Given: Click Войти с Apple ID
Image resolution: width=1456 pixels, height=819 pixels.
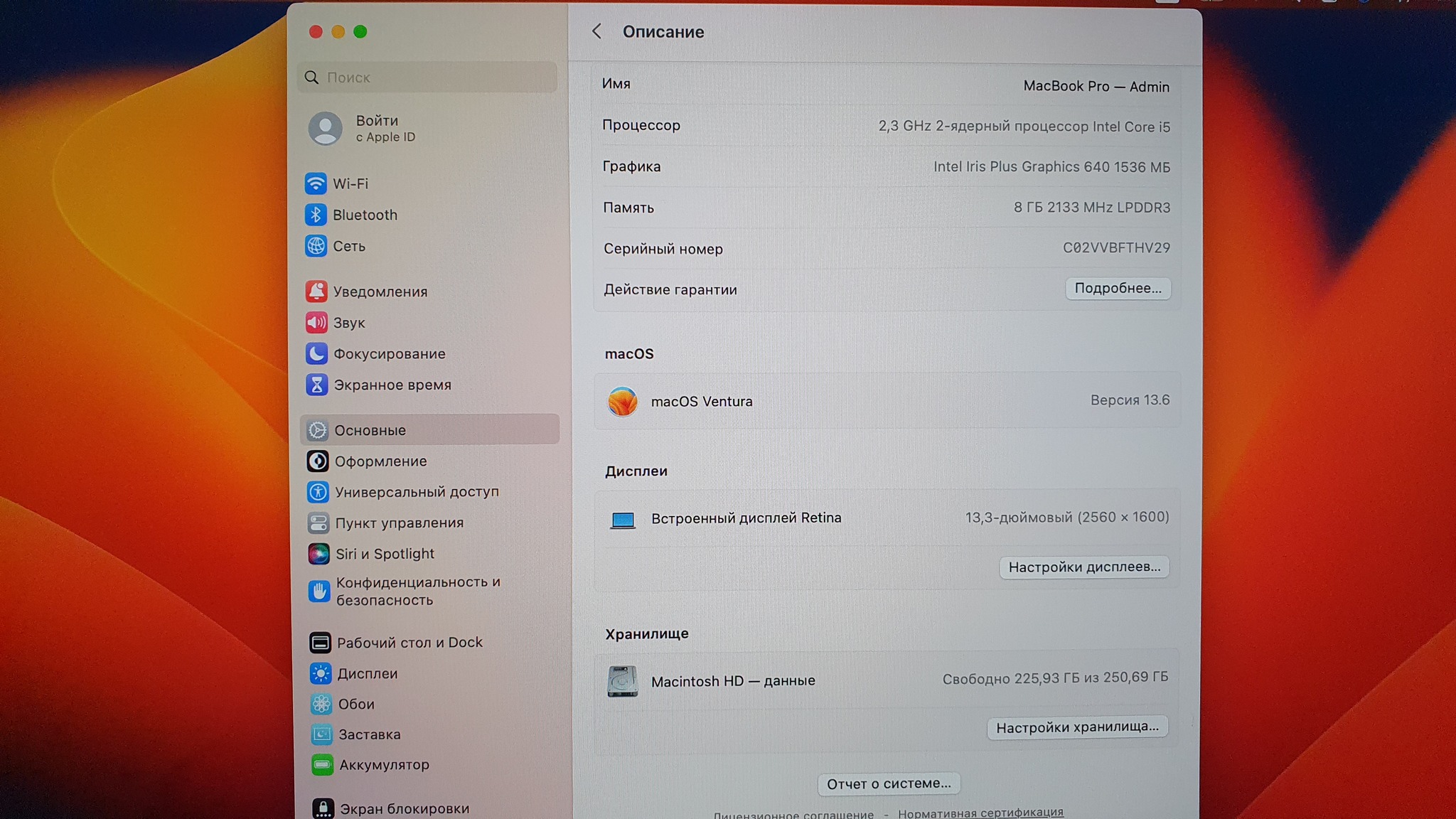Looking at the screenshot, I should [377, 128].
